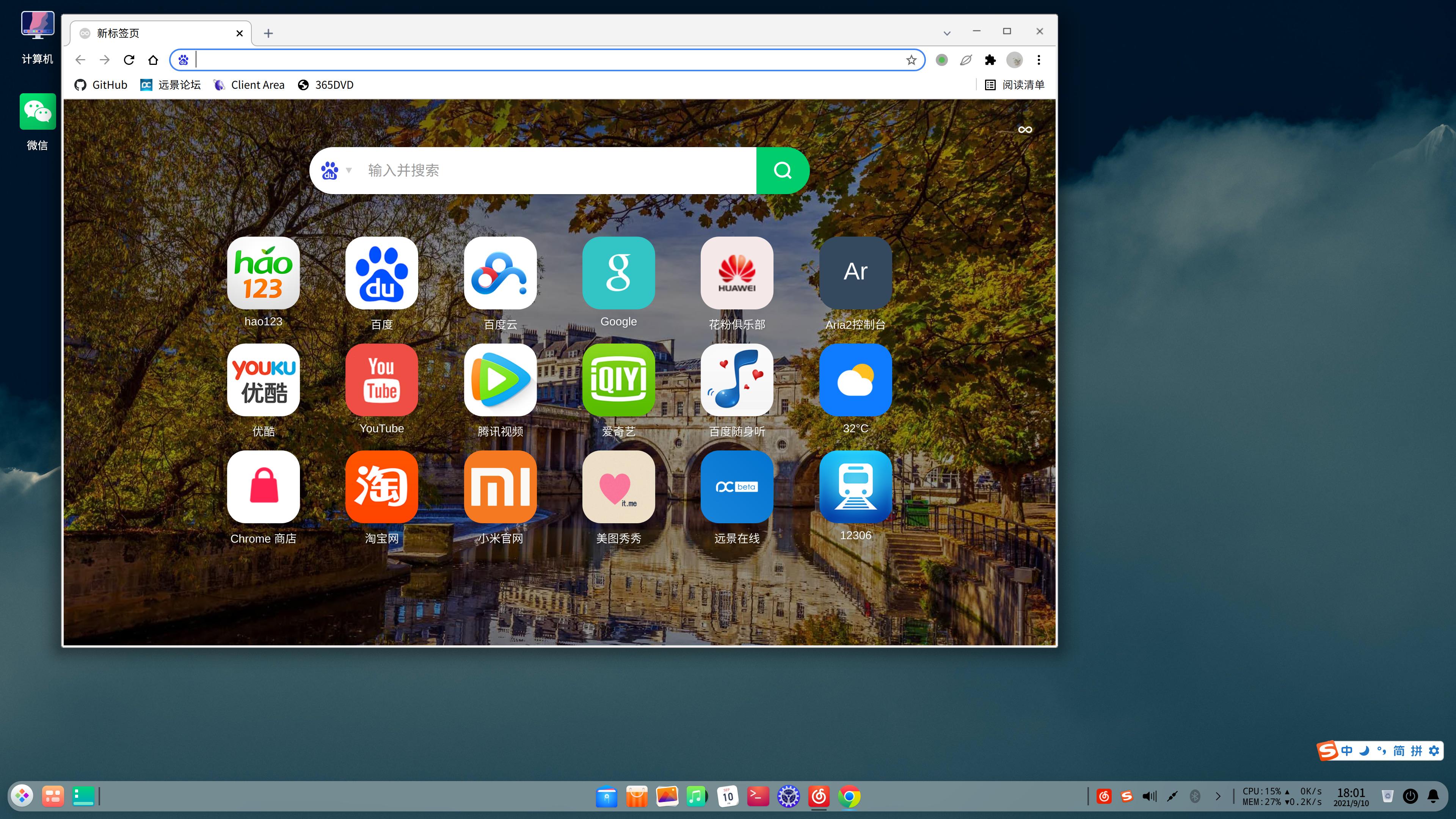Open Chrome's three-dot menu
1456x819 pixels.
(x=1039, y=60)
